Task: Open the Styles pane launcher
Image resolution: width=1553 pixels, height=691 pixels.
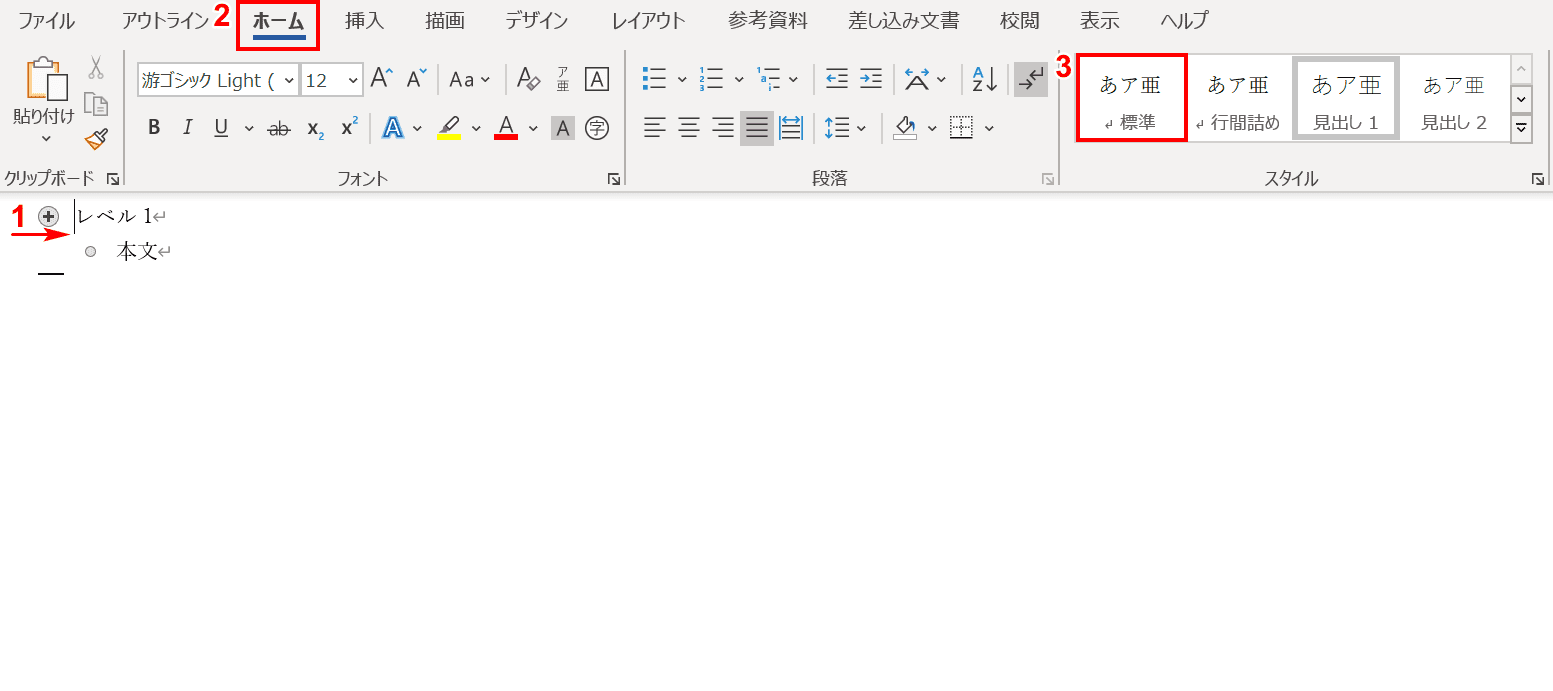Action: click(x=1537, y=179)
